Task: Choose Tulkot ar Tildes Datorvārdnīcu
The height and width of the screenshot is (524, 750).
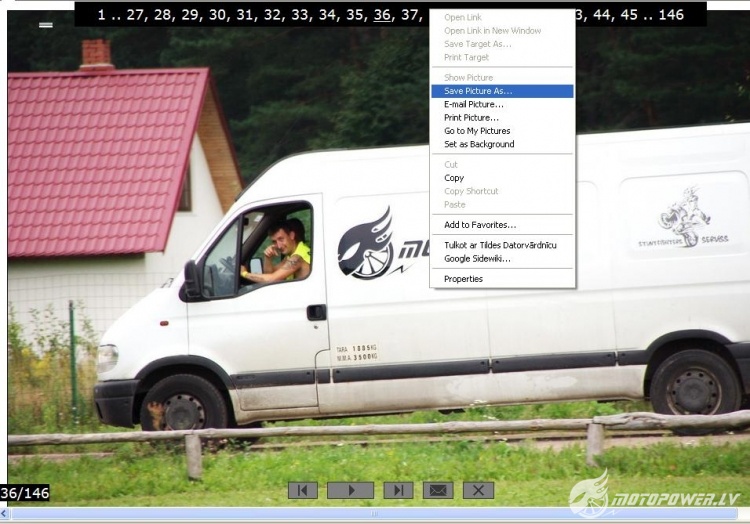Action: coord(502,245)
